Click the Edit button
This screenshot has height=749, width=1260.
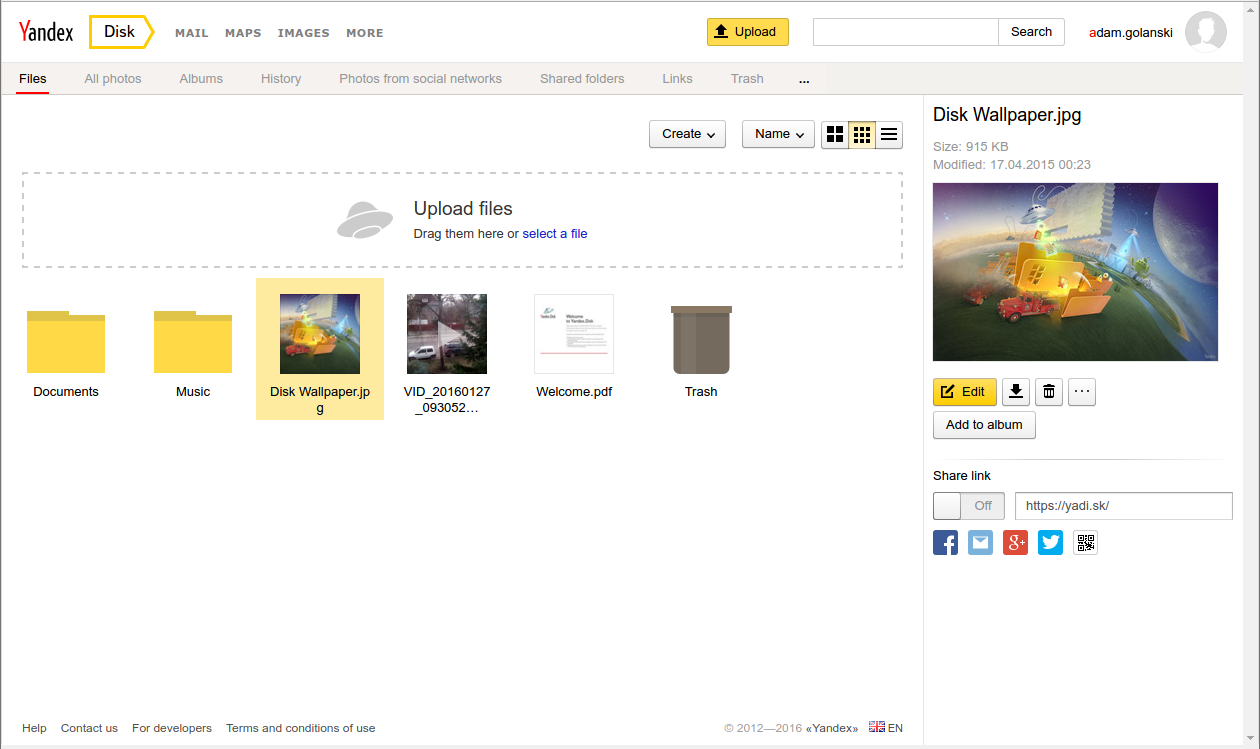click(x=965, y=392)
